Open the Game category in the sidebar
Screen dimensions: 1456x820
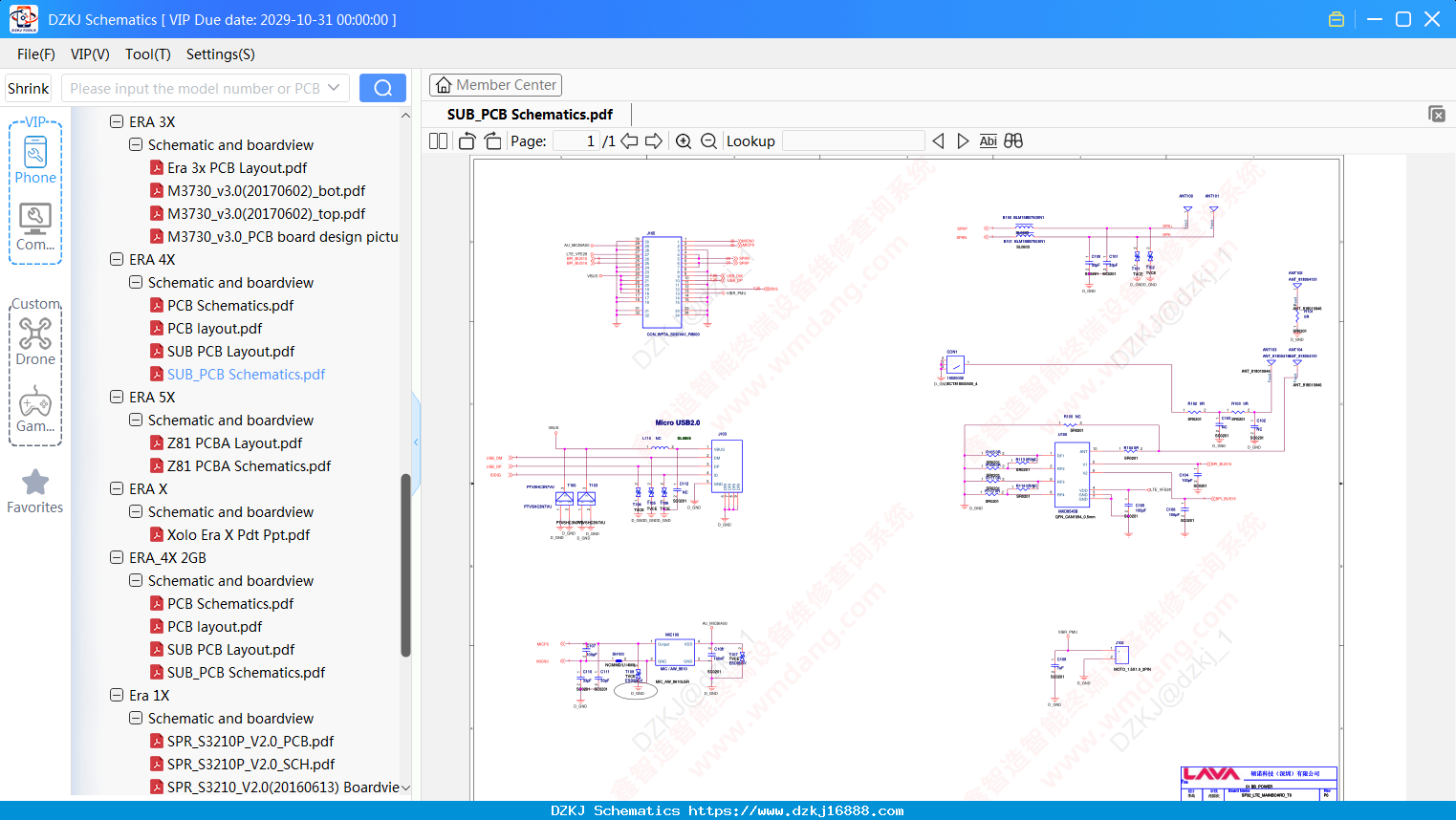click(x=35, y=409)
